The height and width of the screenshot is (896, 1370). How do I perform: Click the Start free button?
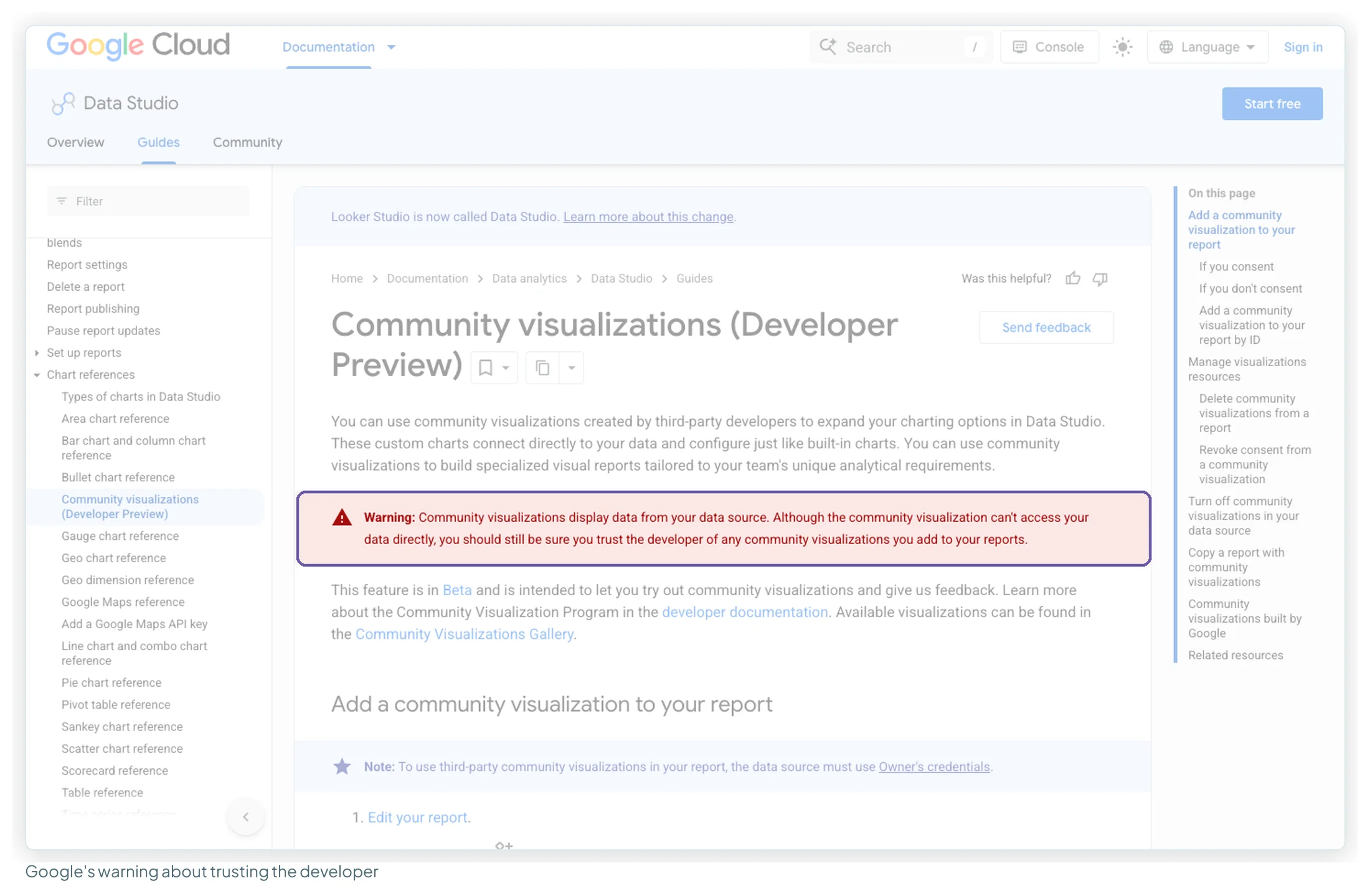pos(1272,104)
